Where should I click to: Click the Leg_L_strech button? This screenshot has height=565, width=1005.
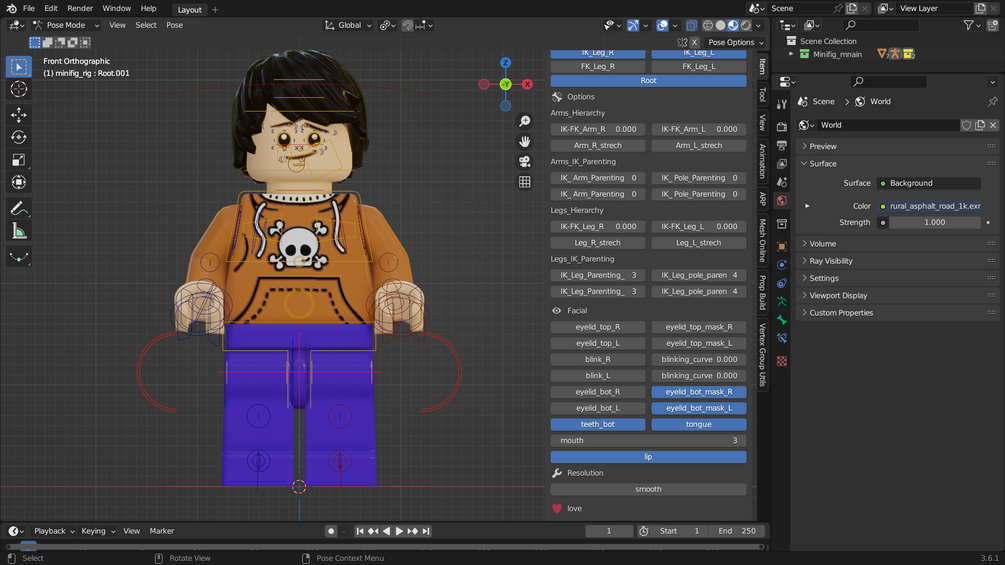[x=699, y=243]
